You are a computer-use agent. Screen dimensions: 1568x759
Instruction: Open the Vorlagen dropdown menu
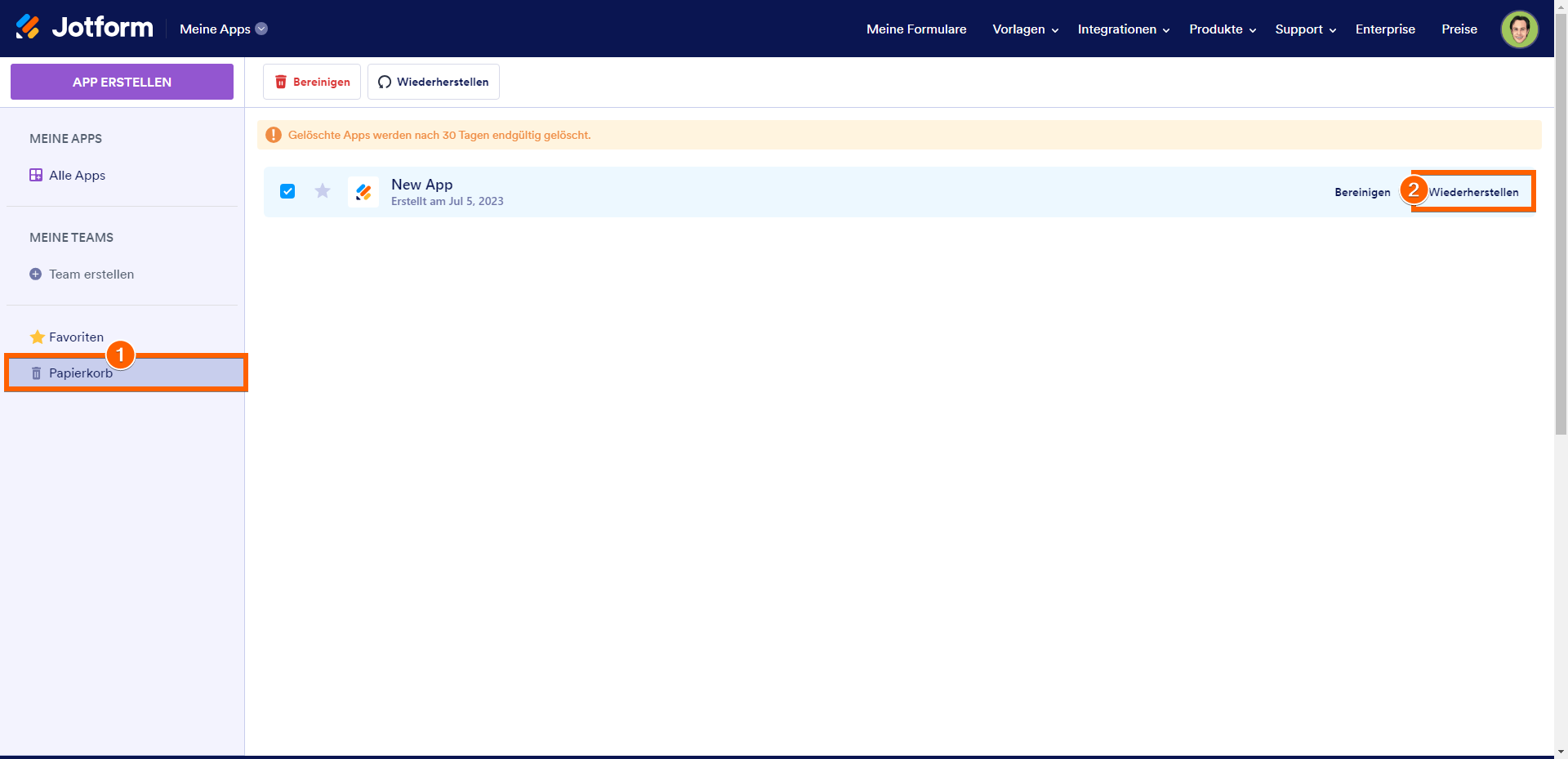(1026, 29)
